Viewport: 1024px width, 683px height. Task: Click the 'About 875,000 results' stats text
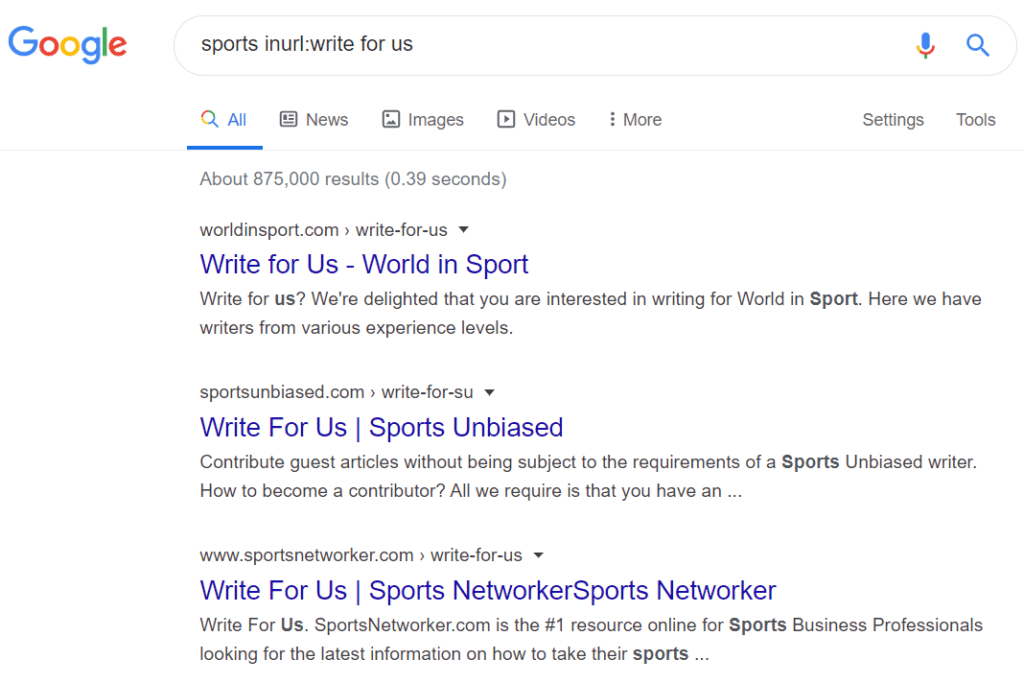coord(353,179)
